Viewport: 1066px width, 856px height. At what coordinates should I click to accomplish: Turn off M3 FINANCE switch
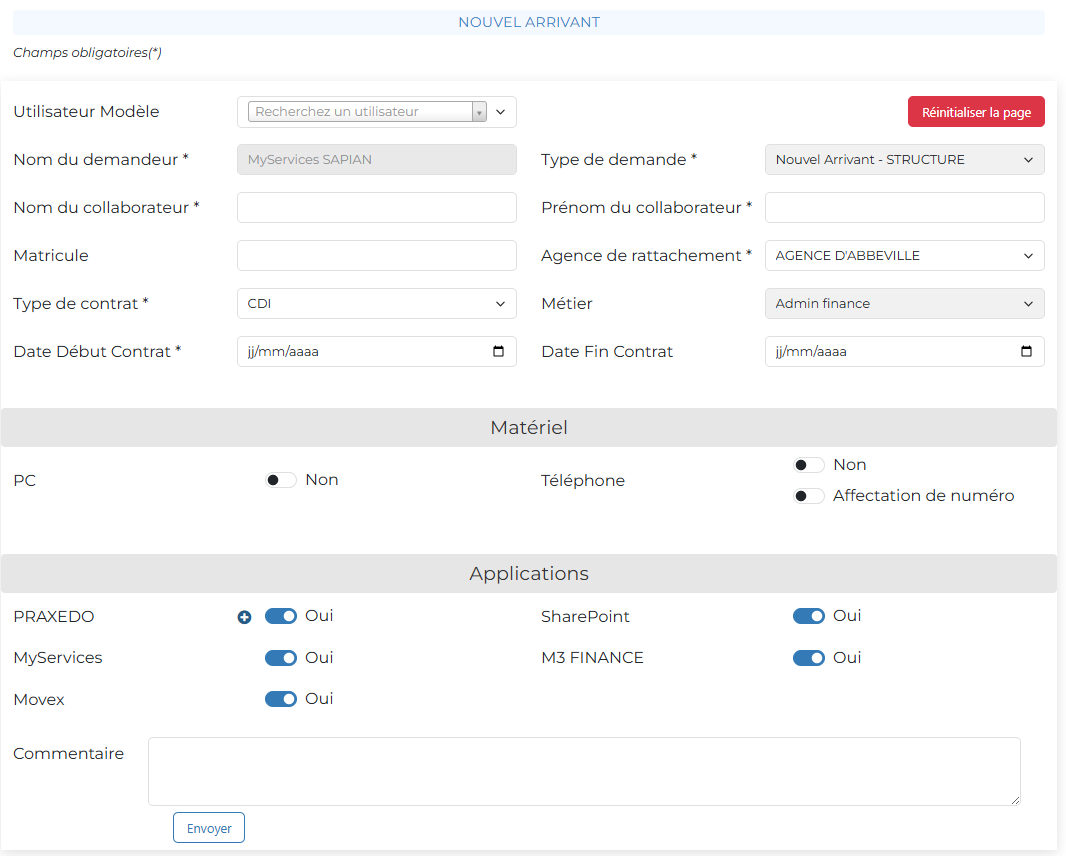(809, 658)
